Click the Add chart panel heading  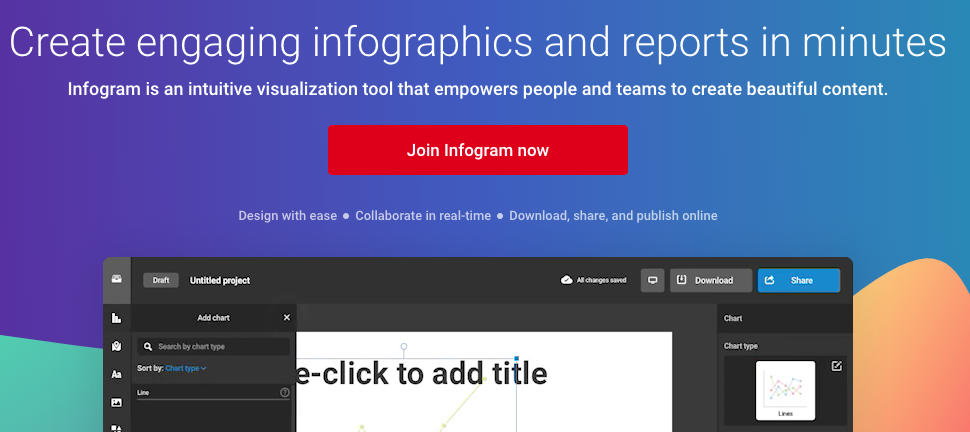[213, 318]
